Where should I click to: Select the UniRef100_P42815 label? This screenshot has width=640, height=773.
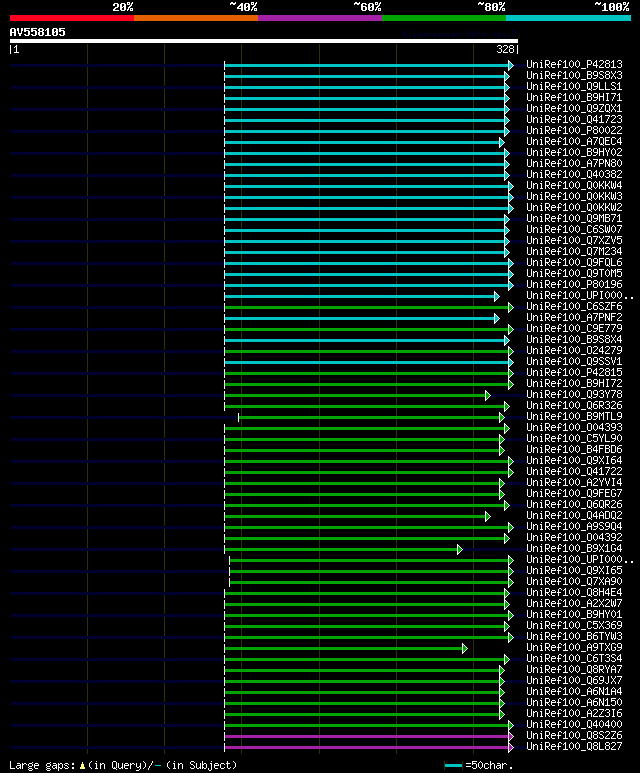[x=574, y=373]
